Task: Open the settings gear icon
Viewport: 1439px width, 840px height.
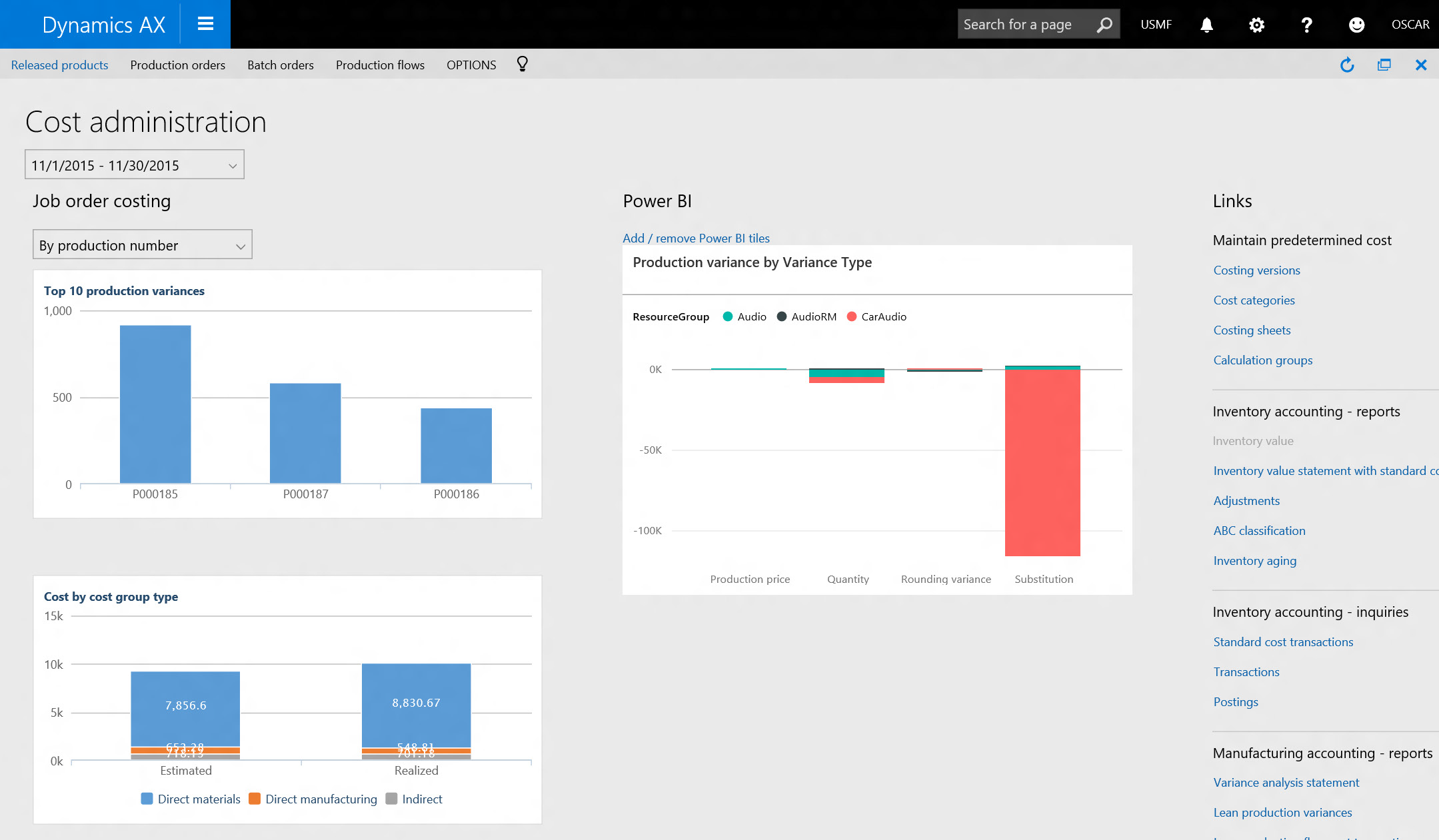Action: pos(1256,25)
